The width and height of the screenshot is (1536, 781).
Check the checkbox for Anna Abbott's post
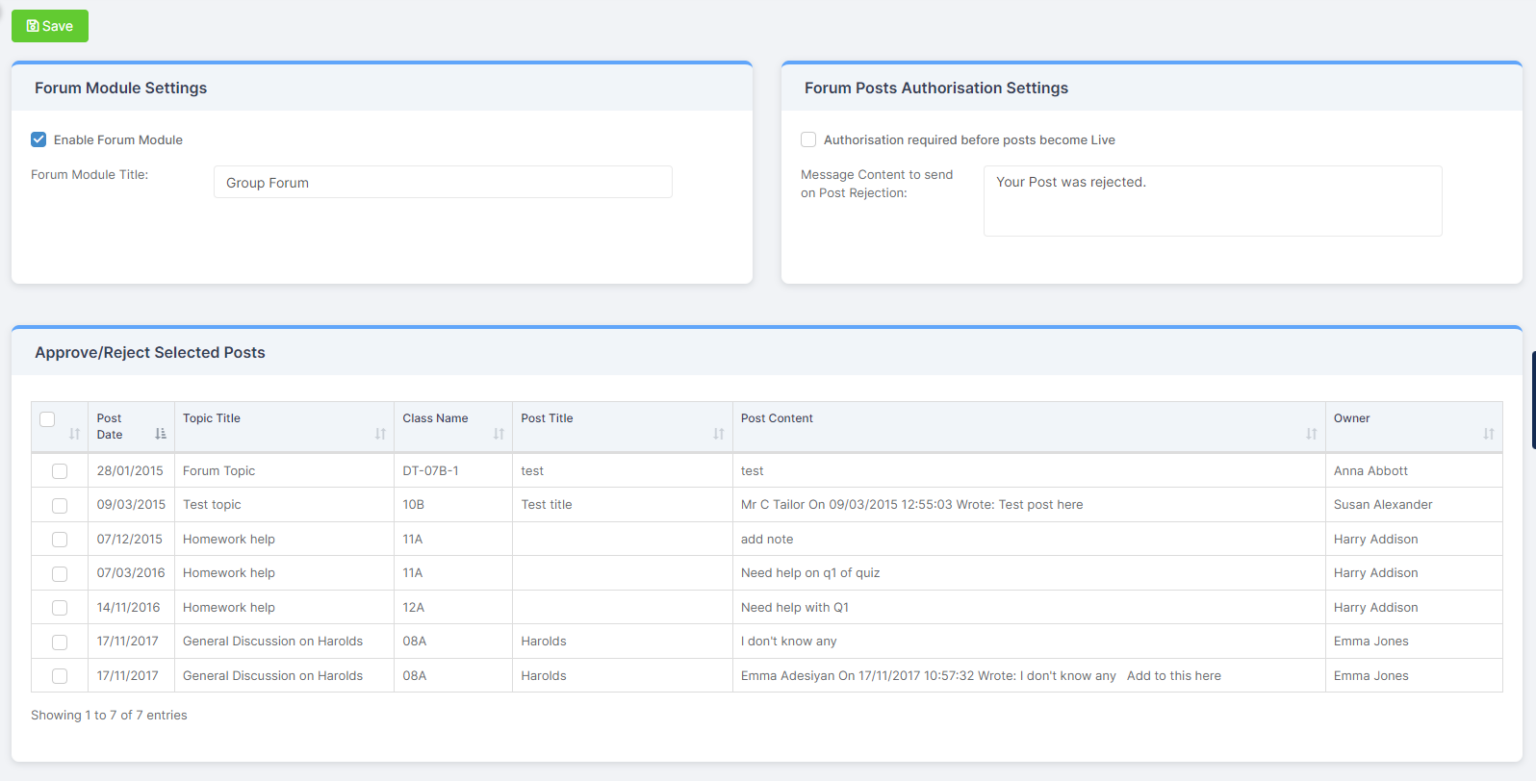click(59, 470)
